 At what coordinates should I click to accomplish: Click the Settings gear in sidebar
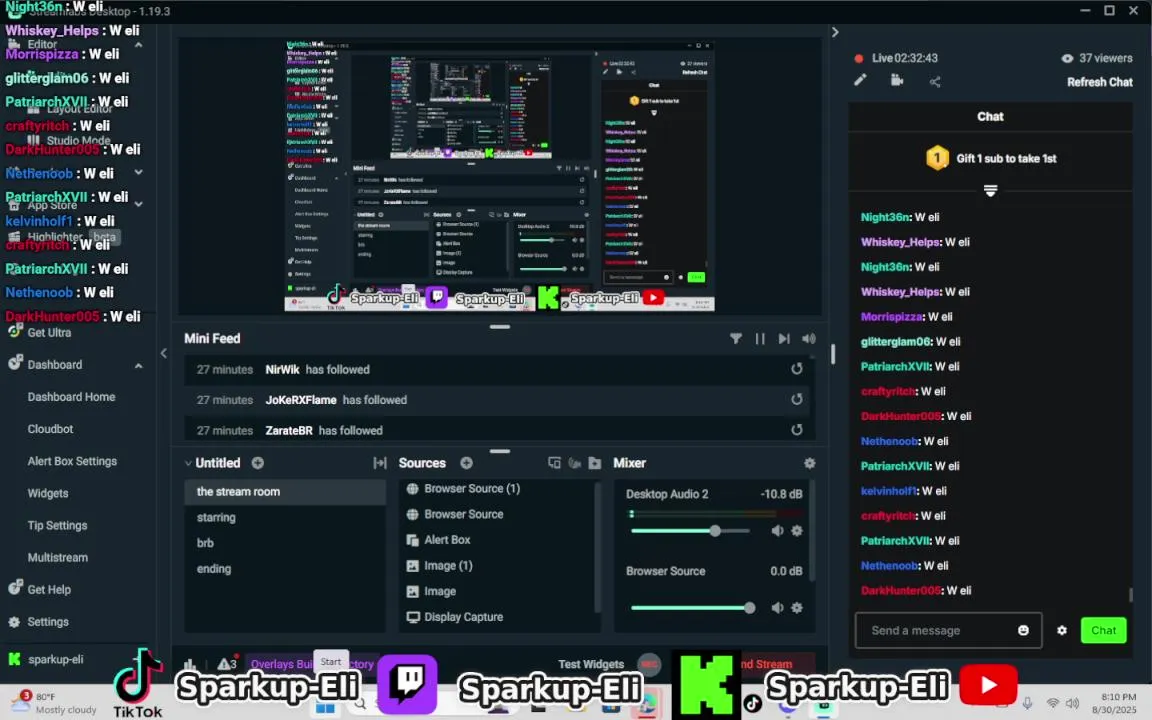[14, 622]
